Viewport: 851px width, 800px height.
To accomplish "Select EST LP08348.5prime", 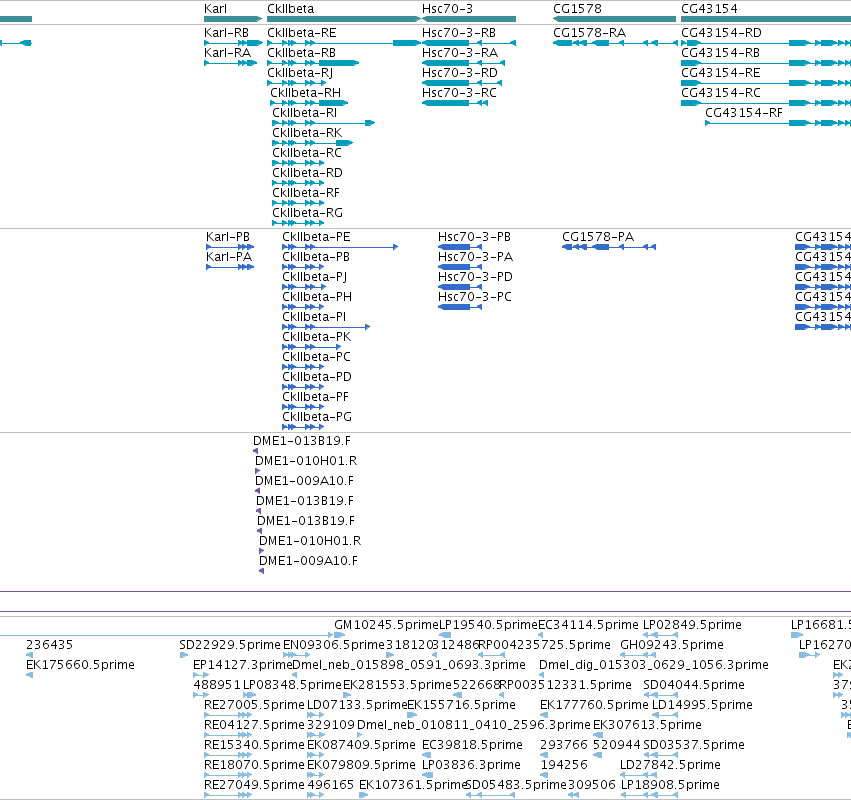I will click(x=293, y=685).
